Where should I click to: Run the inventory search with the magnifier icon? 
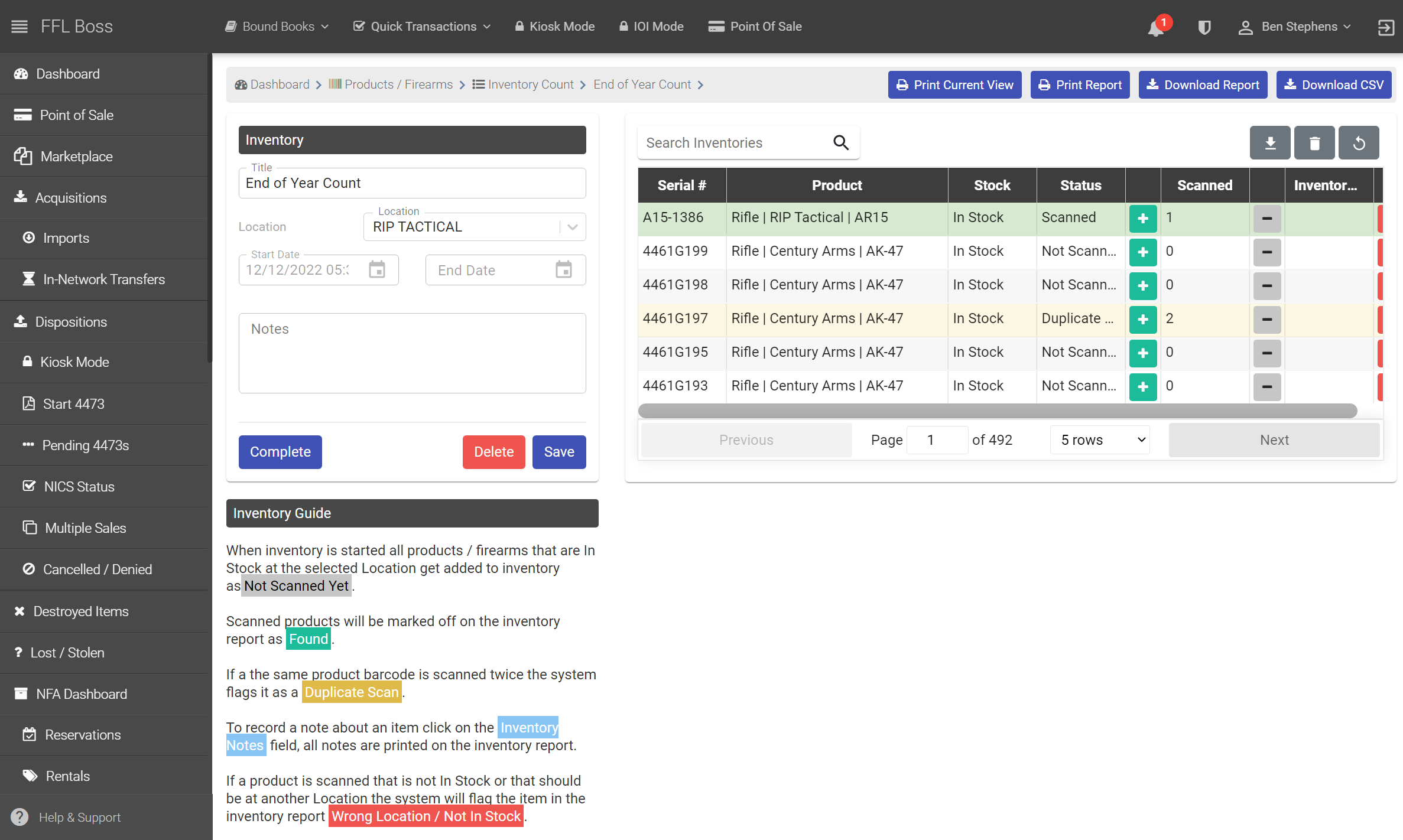840,142
